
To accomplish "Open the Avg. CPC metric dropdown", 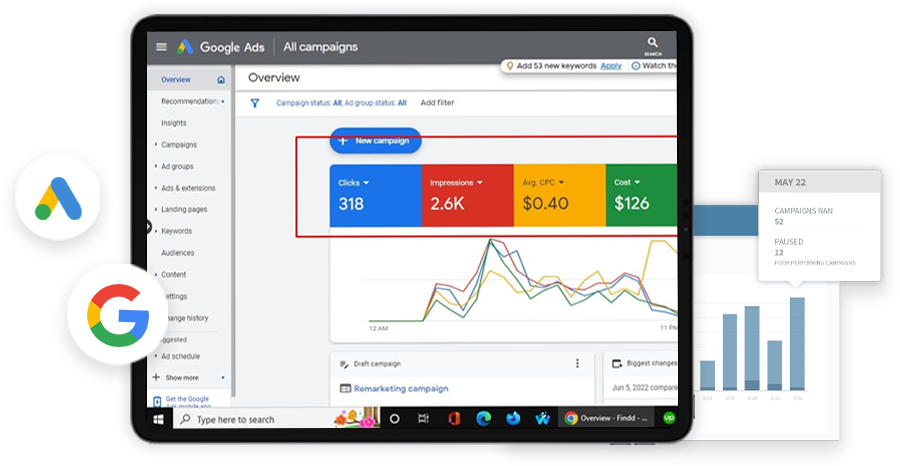I will [x=561, y=183].
